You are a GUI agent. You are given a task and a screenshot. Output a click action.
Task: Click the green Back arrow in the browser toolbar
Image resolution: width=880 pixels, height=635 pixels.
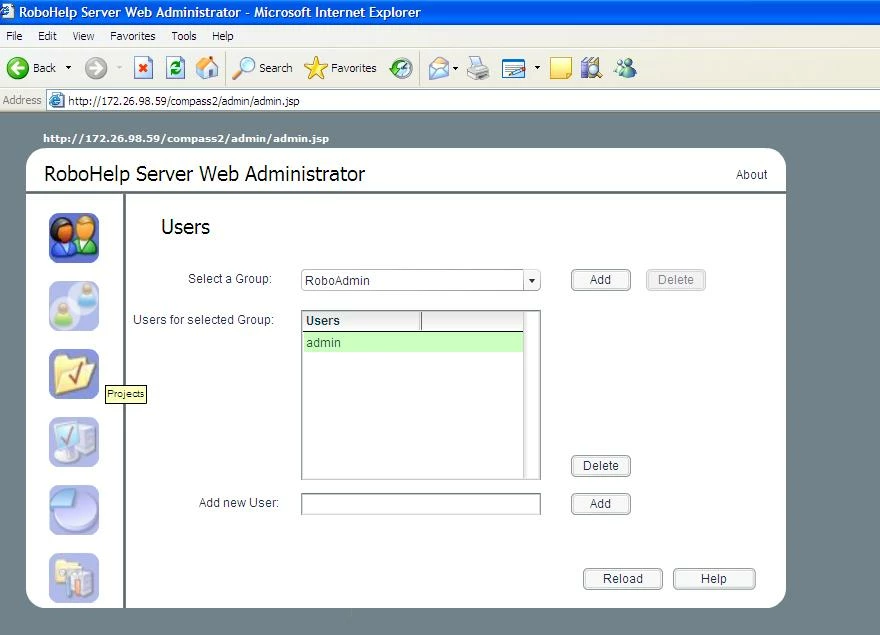[x=17, y=68]
